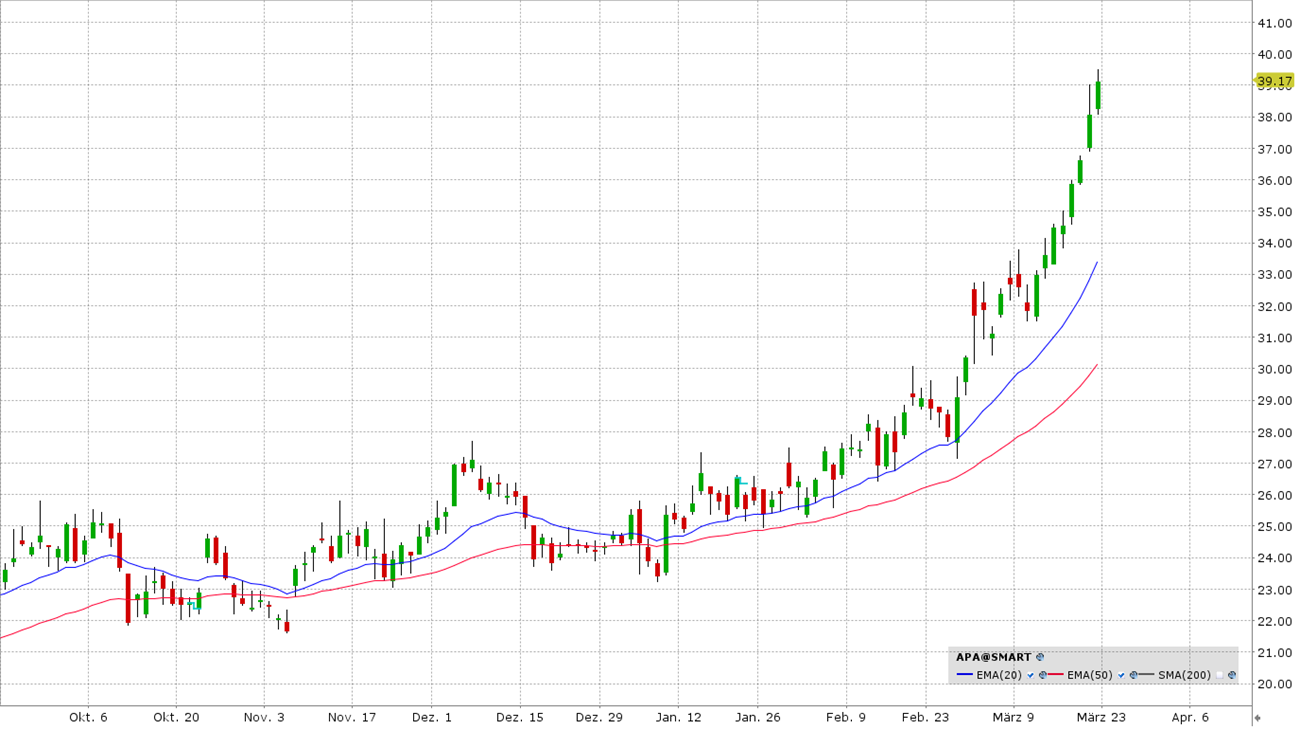Click the Okt. 6 date on time axis
Viewport: 1300px width, 730px height.
[88, 717]
